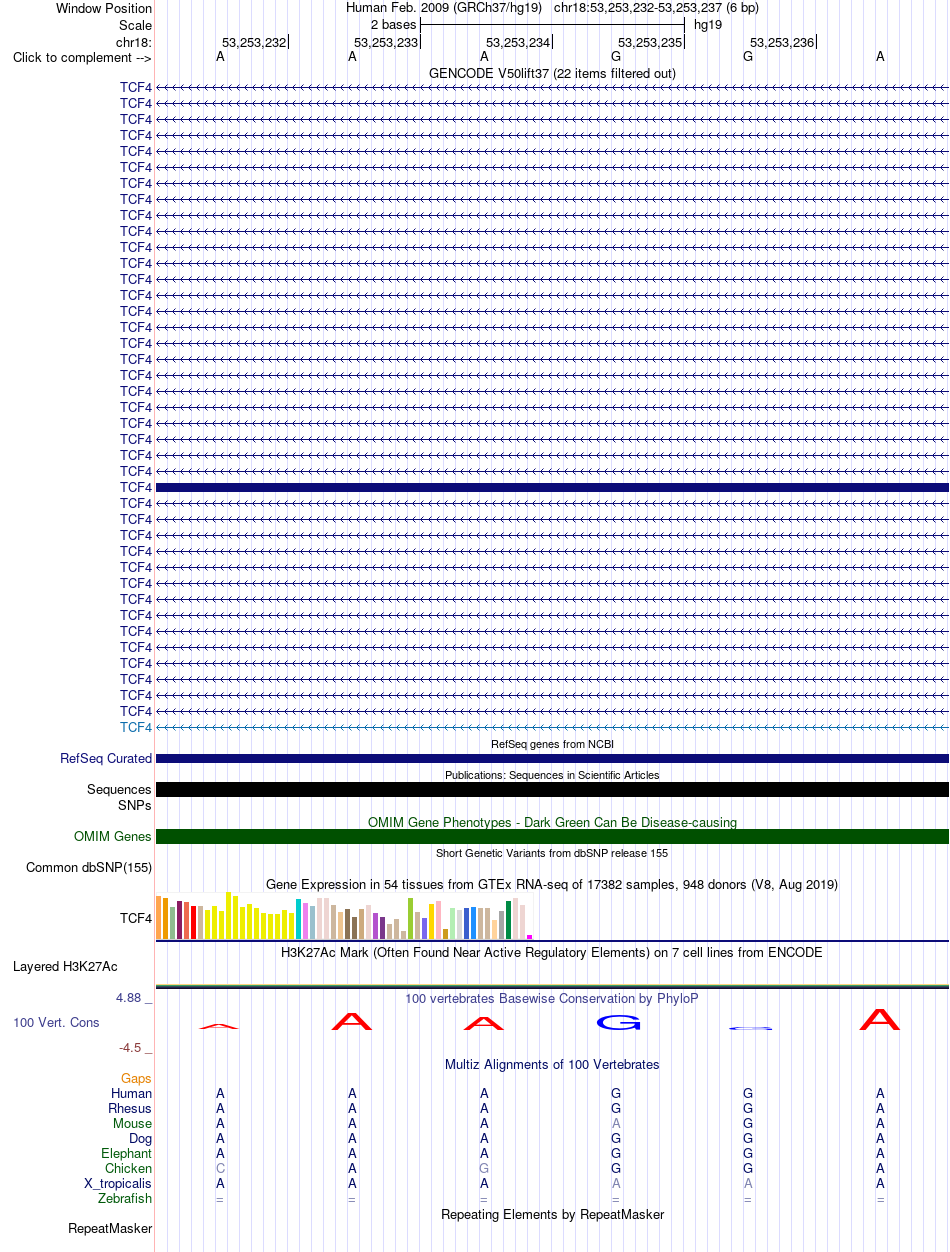Click the 'chr18:' base position label
The height and width of the screenshot is (1252, 950).
134,42
